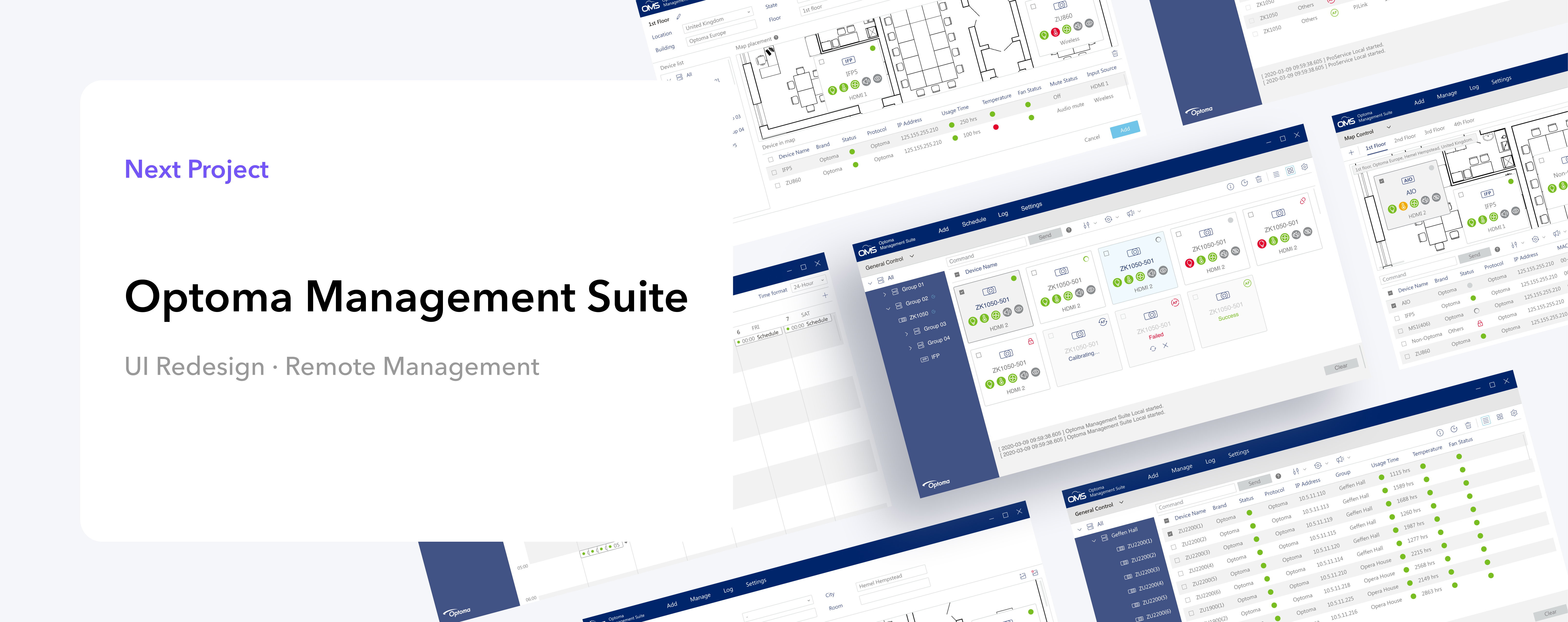Select grid view icon in center General Control window

click(1290, 171)
